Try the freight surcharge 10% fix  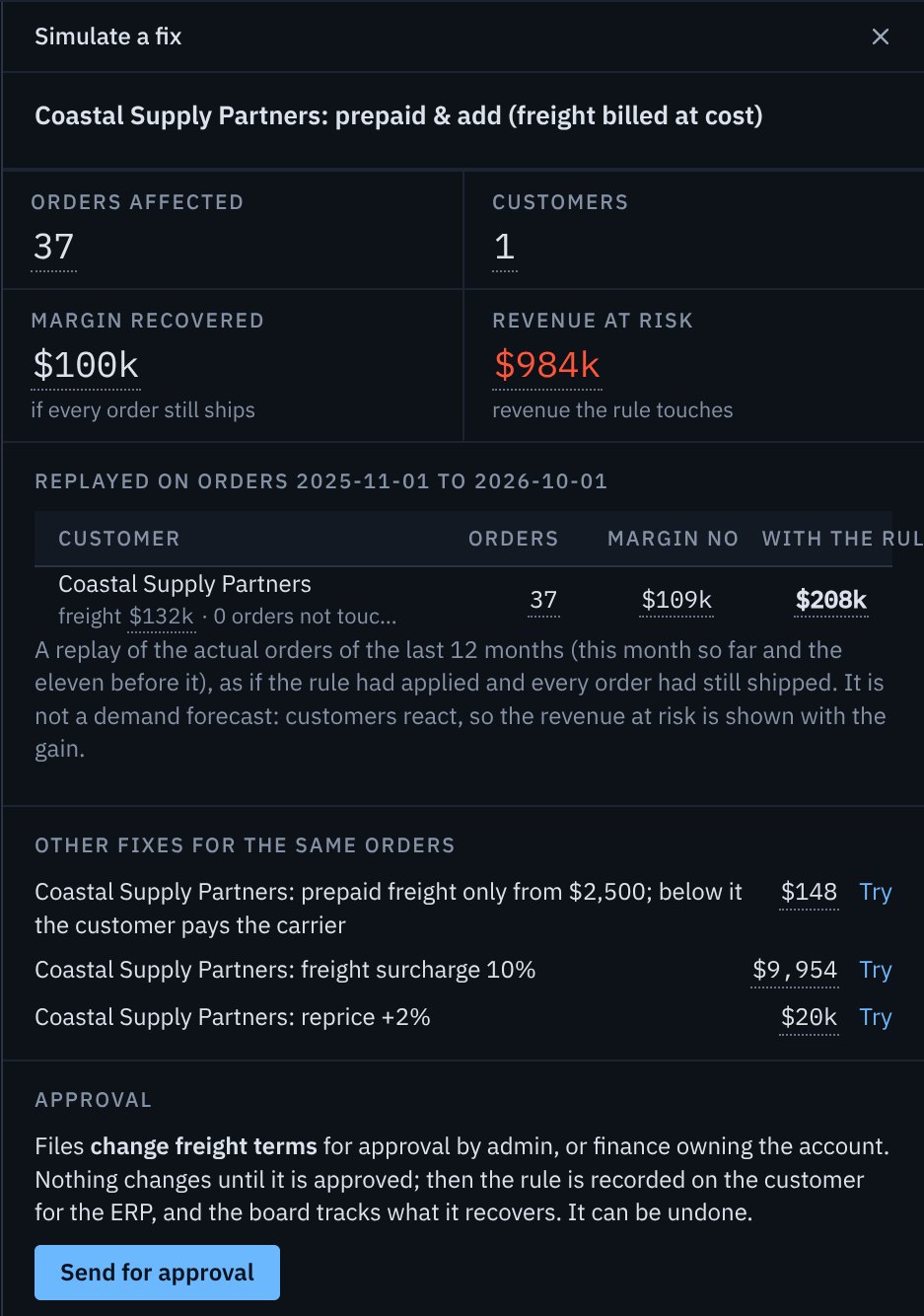[x=875, y=970]
